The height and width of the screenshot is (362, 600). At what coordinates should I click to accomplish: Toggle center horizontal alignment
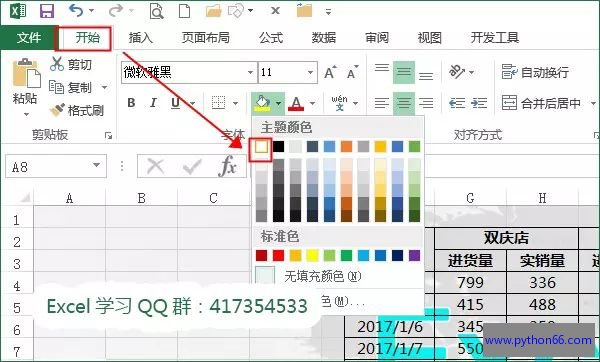404,103
